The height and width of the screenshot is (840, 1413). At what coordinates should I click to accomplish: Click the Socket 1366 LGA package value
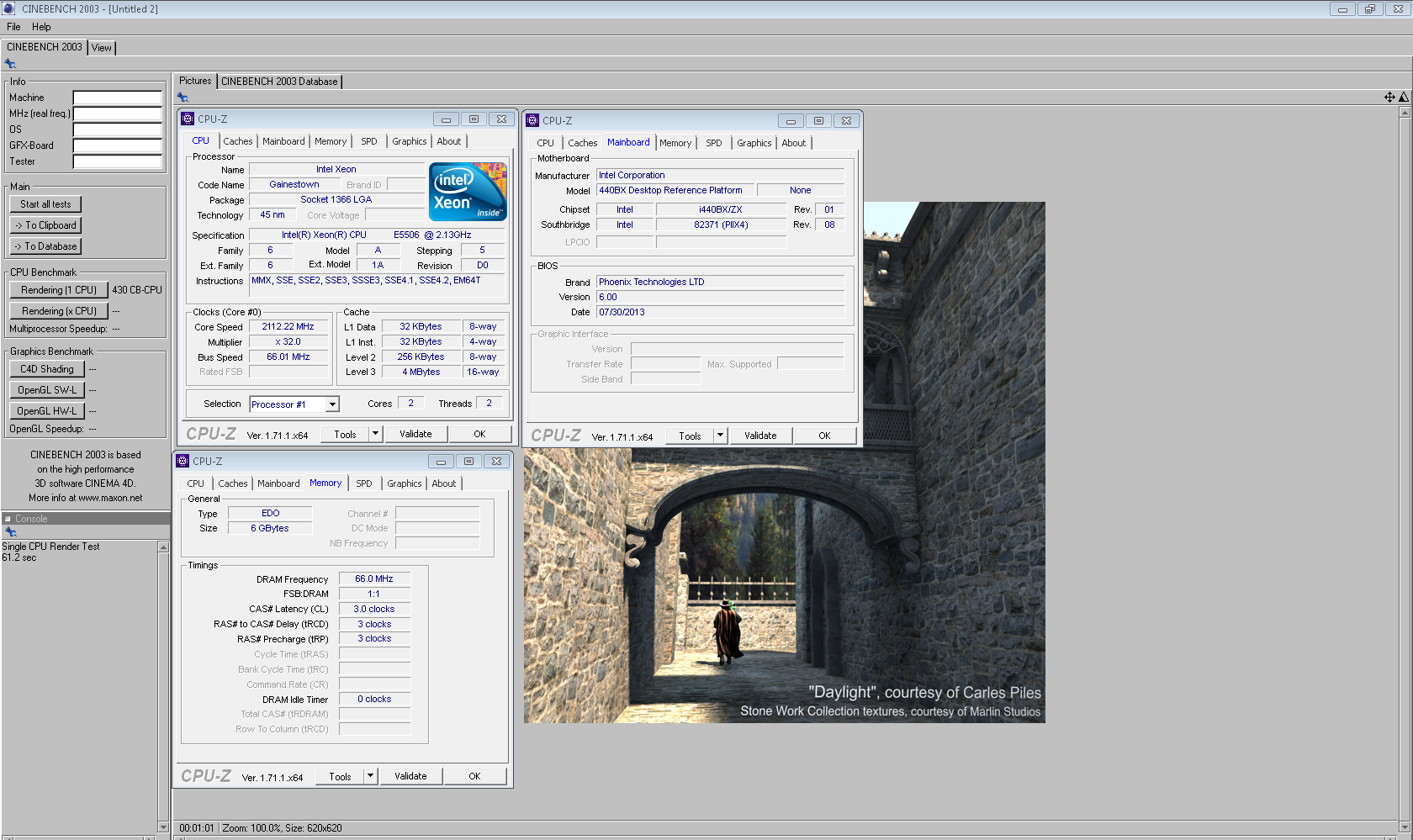coord(336,199)
